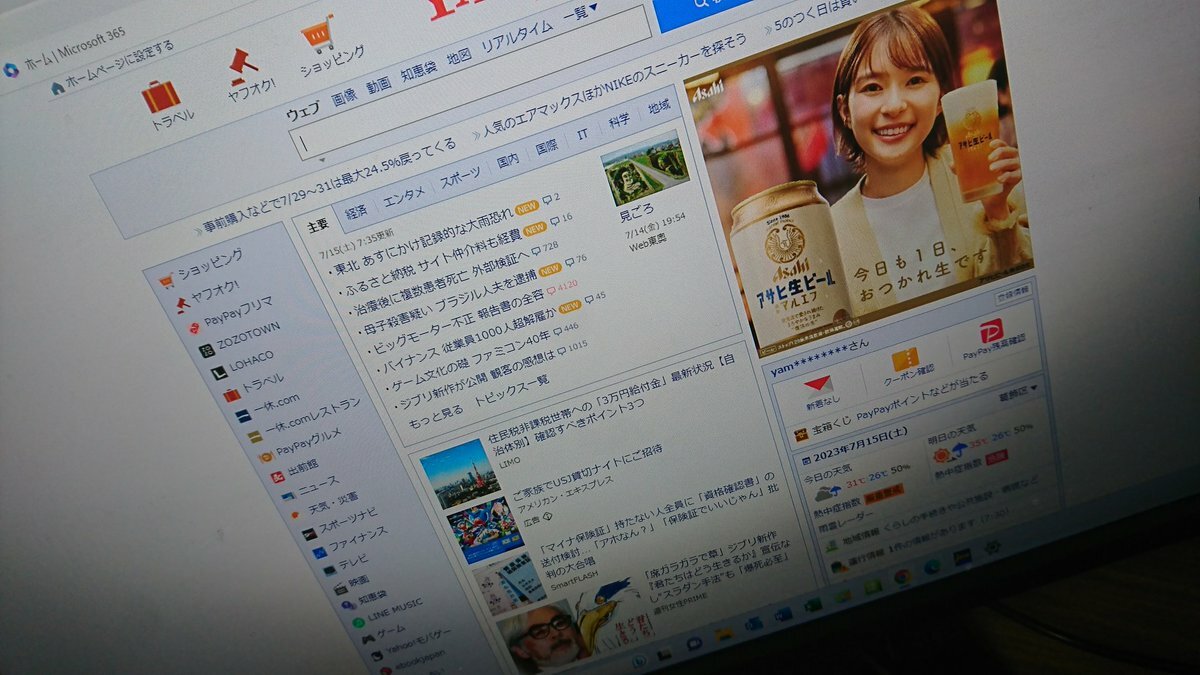Switch to the IT news tab
The height and width of the screenshot is (675, 1200).
point(582,134)
